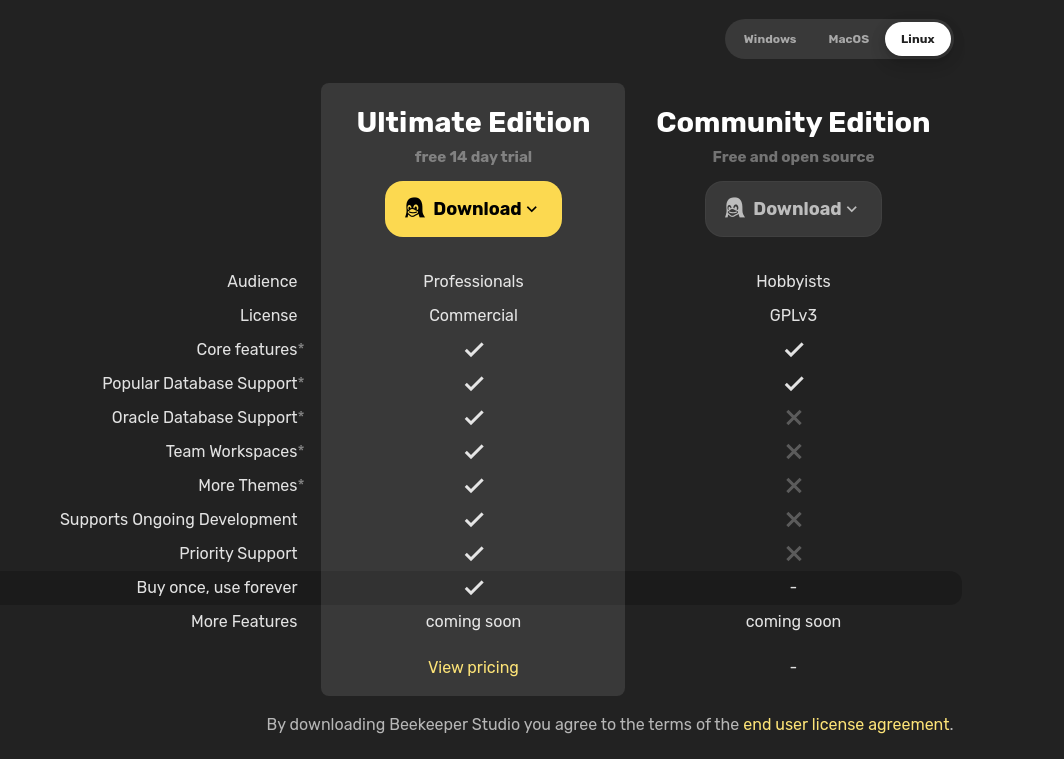
Task: Click Community X mark for Team Workspaces
Action: pyautogui.click(x=794, y=451)
